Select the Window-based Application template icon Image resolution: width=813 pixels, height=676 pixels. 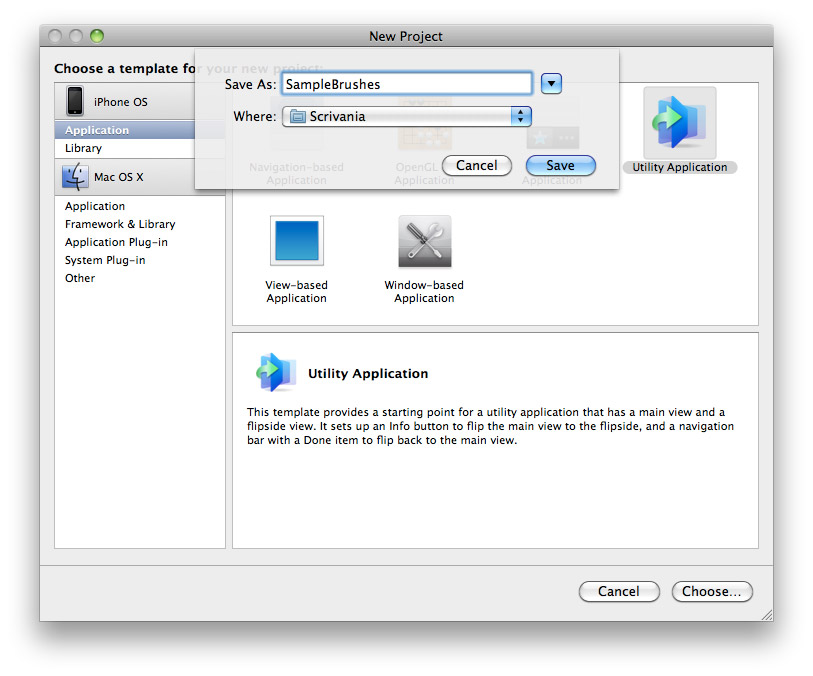pos(424,241)
